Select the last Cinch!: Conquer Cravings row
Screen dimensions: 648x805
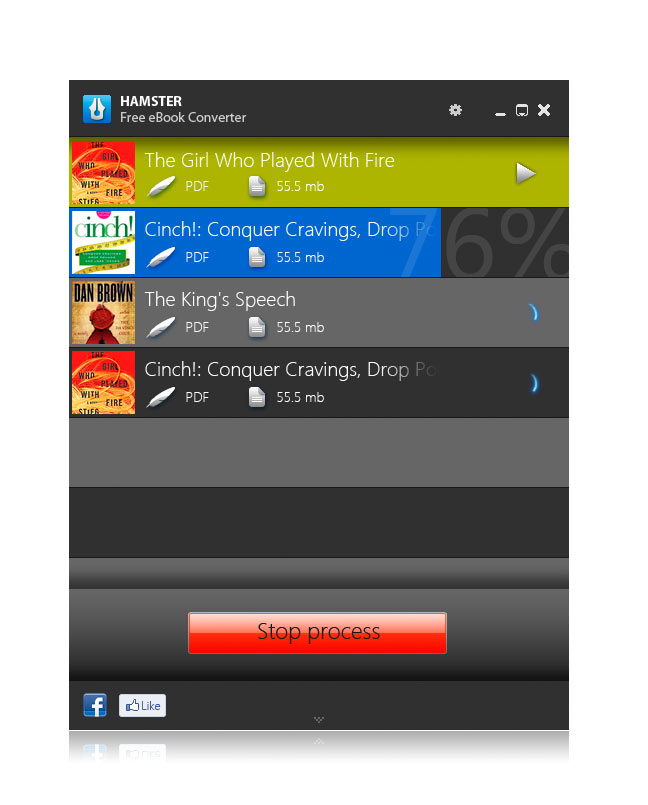(x=319, y=382)
